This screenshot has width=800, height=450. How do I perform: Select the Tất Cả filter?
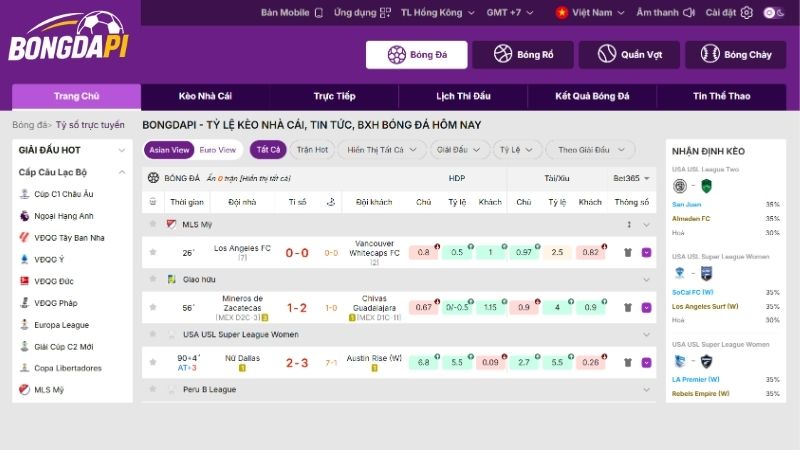click(x=268, y=149)
